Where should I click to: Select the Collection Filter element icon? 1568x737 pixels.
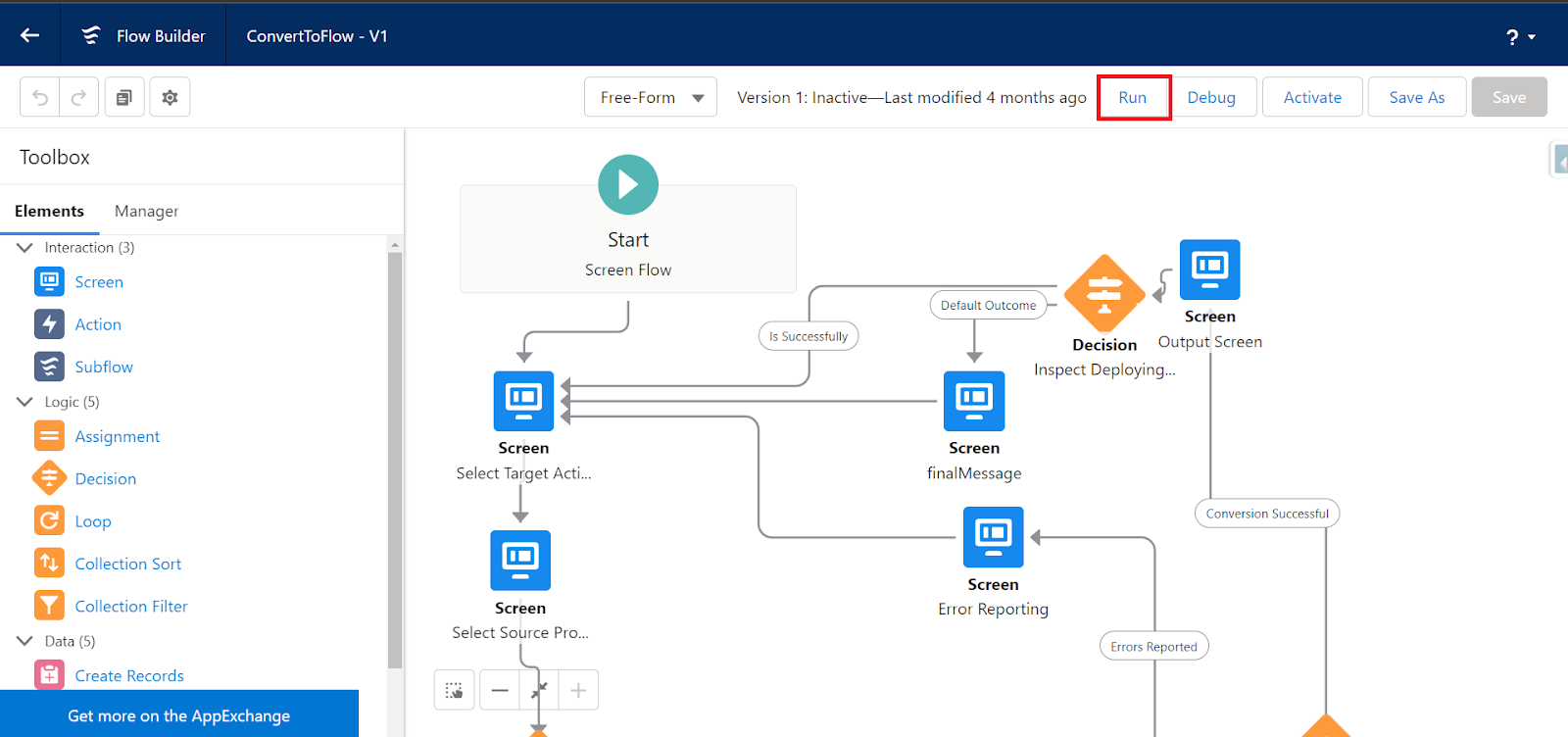(x=49, y=606)
